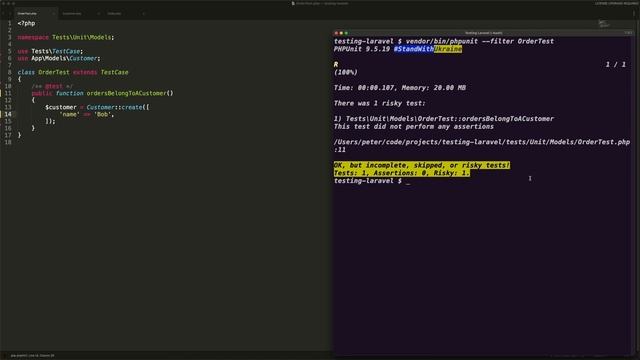
Task: Click the '$customer' variable
Action: click(61, 107)
